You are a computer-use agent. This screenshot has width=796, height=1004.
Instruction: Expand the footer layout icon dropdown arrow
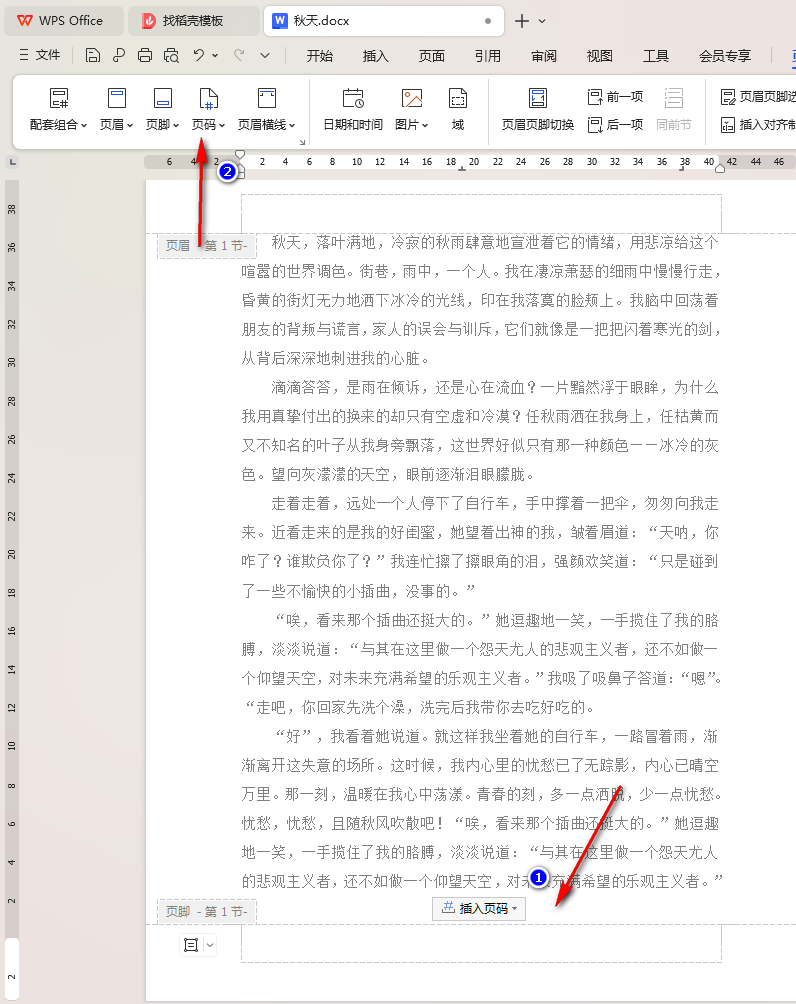tap(209, 945)
